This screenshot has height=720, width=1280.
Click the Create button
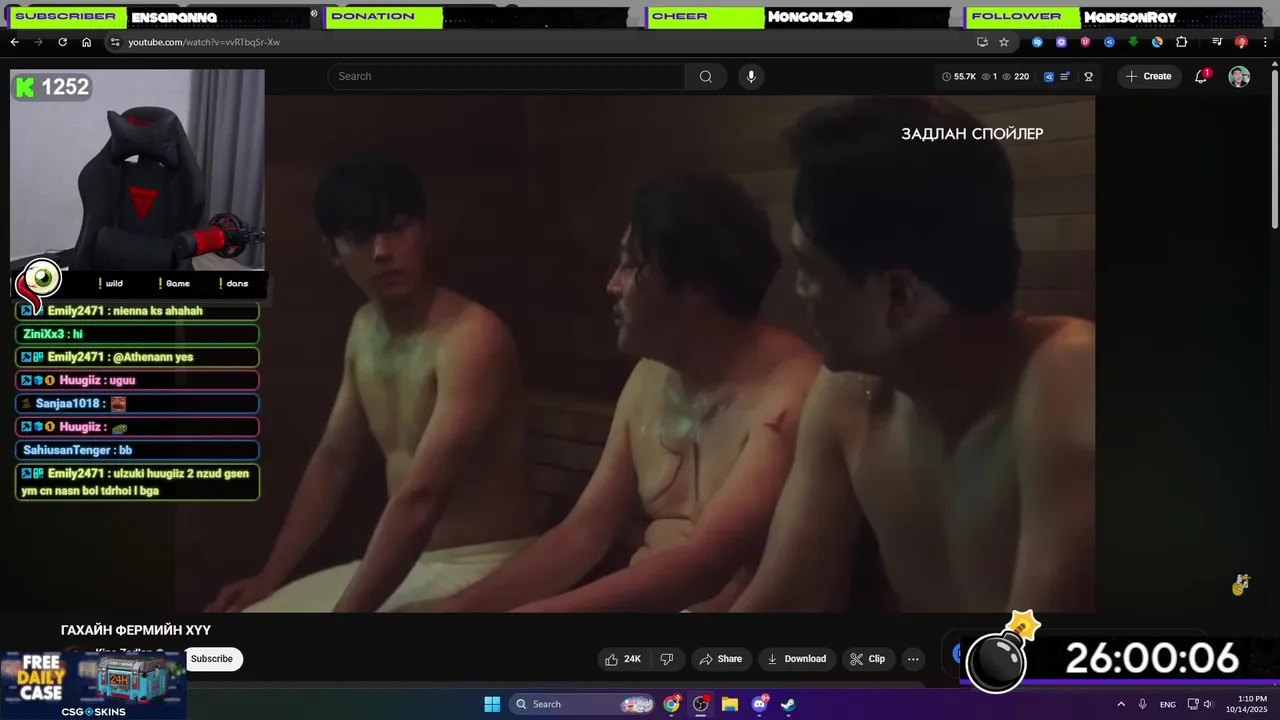pos(1149,76)
